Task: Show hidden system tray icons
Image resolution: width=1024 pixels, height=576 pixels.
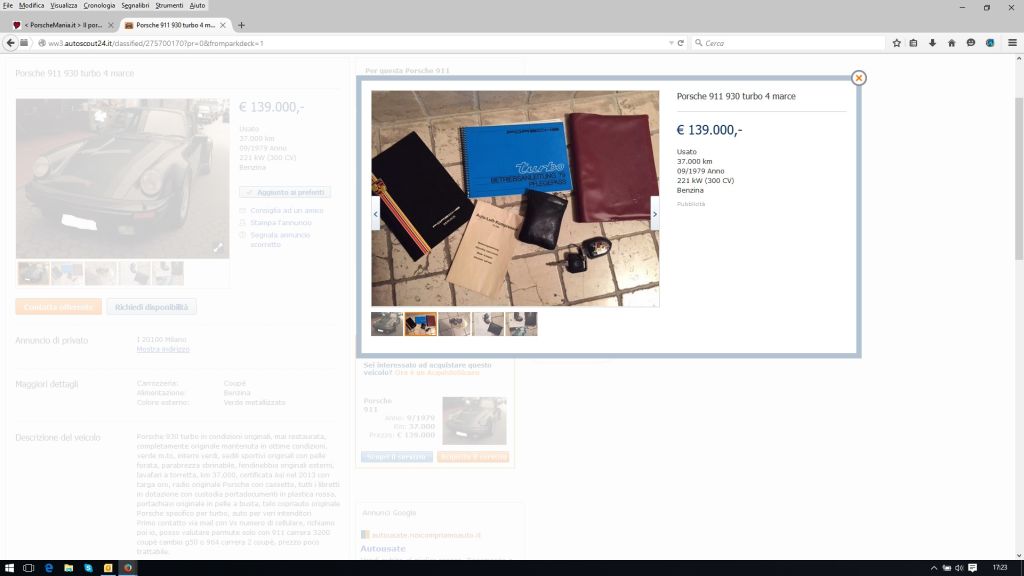Action: (934, 568)
